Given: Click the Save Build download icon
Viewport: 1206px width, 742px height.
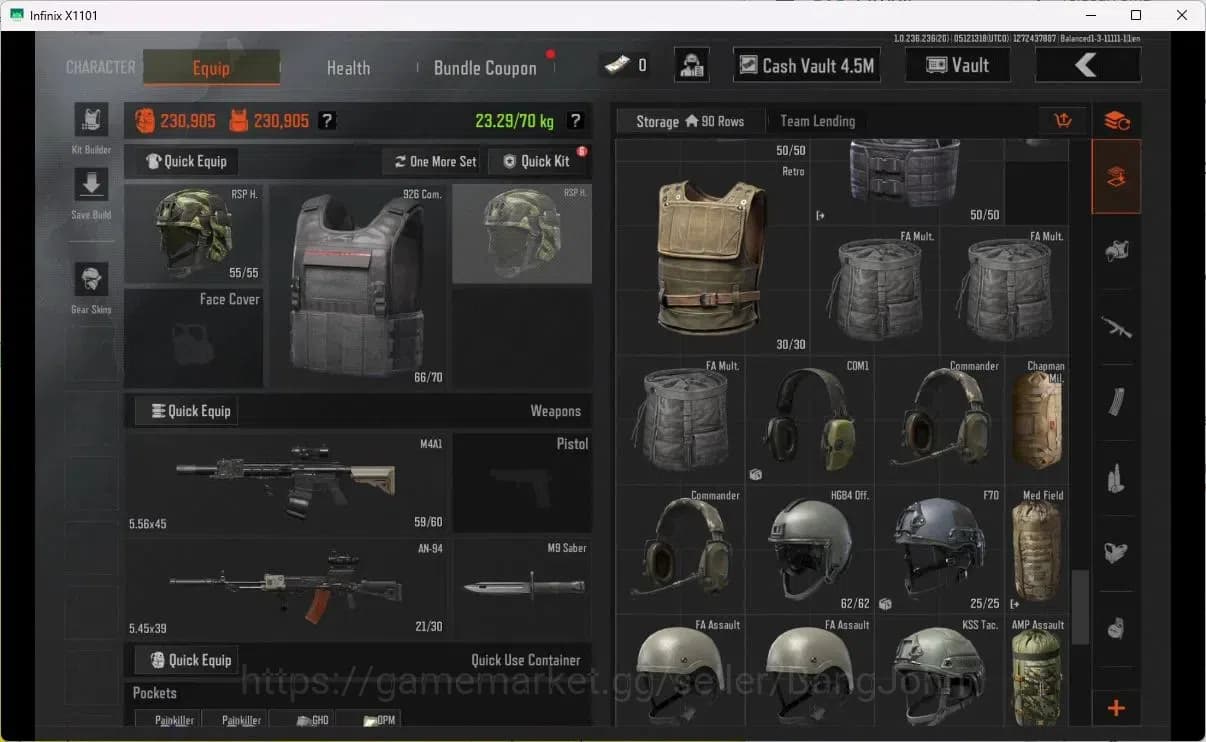Looking at the screenshot, I should [91, 184].
